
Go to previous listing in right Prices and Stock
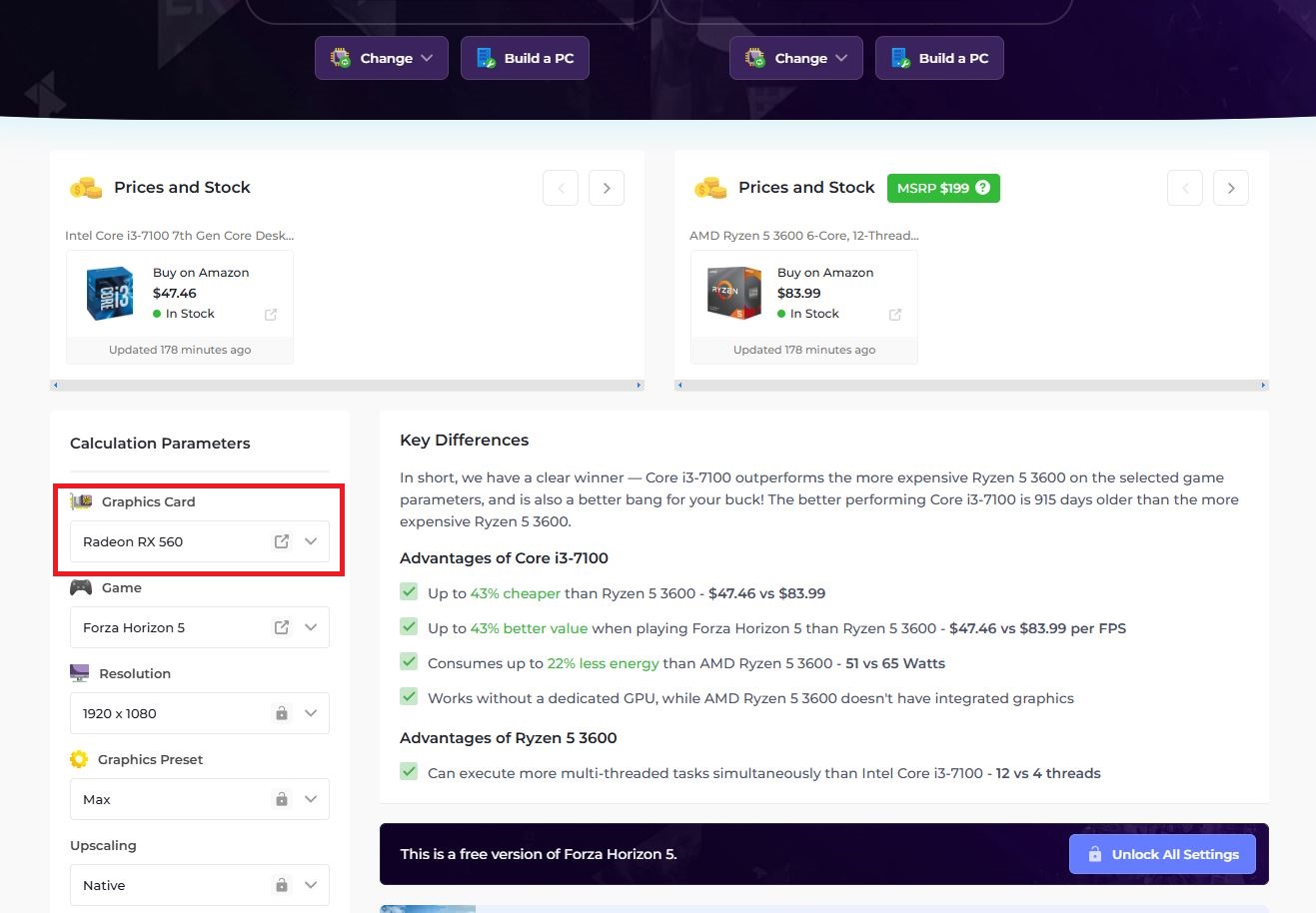coord(1185,188)
